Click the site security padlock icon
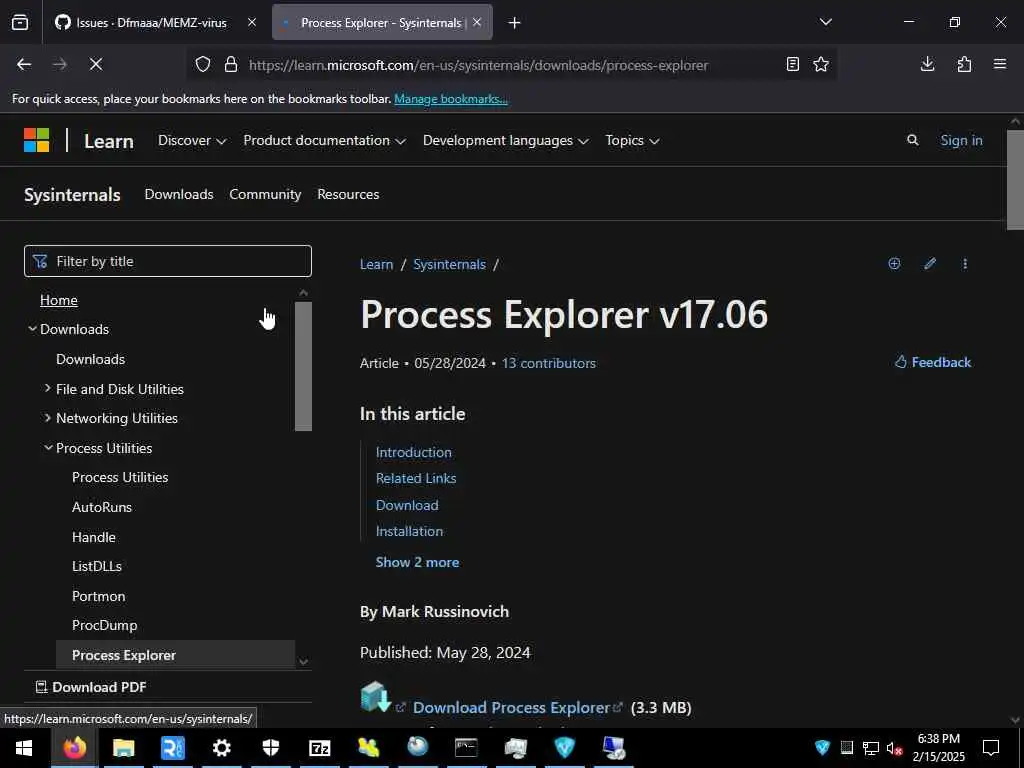1024x768 pixels. [231, 65]
